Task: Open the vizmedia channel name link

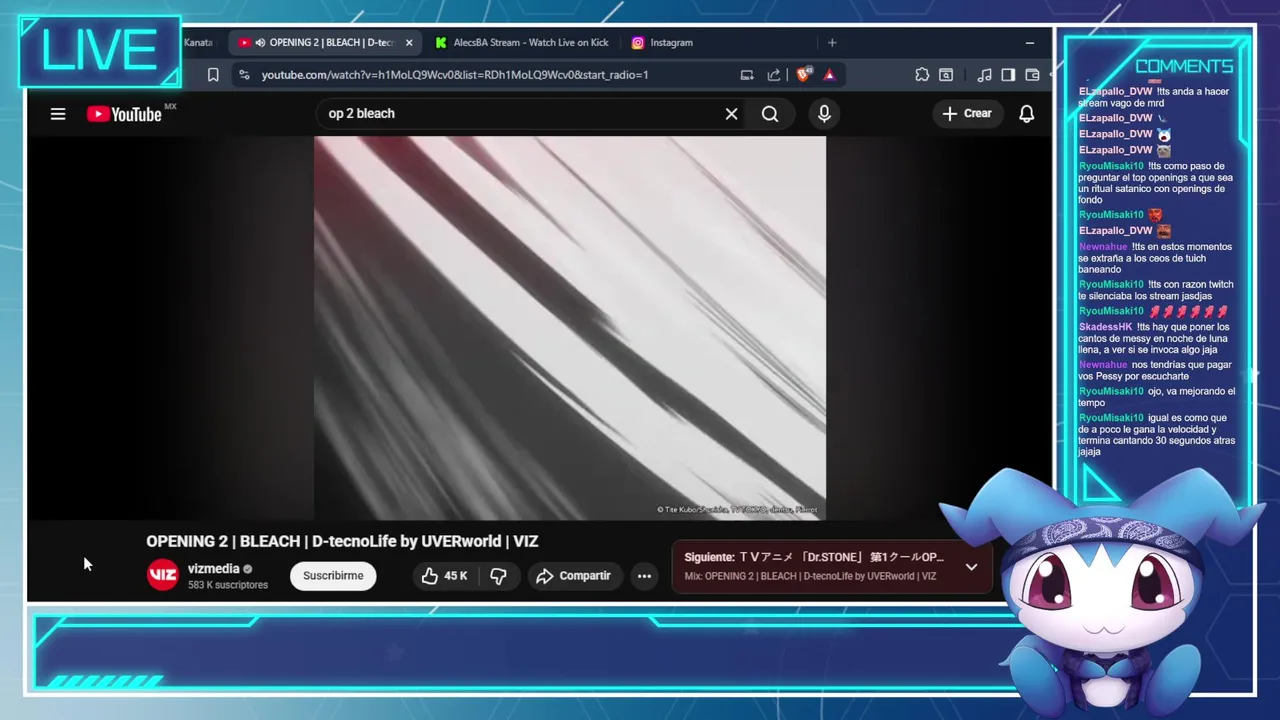Action: click(213, 568)
